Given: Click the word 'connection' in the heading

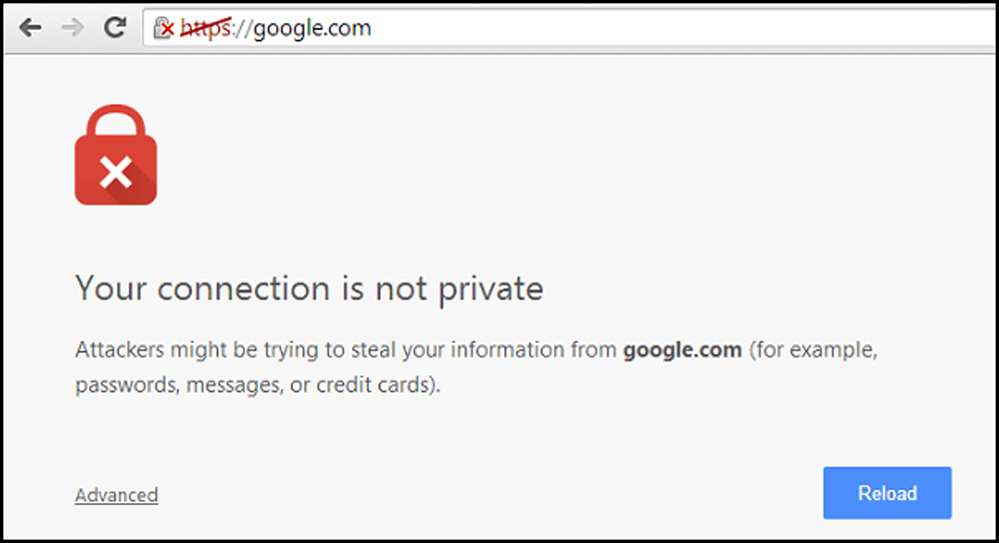Looking at the screenshot, I should tap(243, 289).
